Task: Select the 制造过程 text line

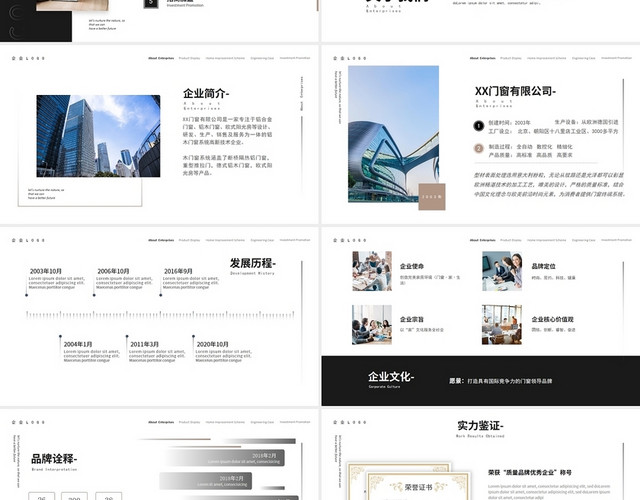Action: click(531, 147)
